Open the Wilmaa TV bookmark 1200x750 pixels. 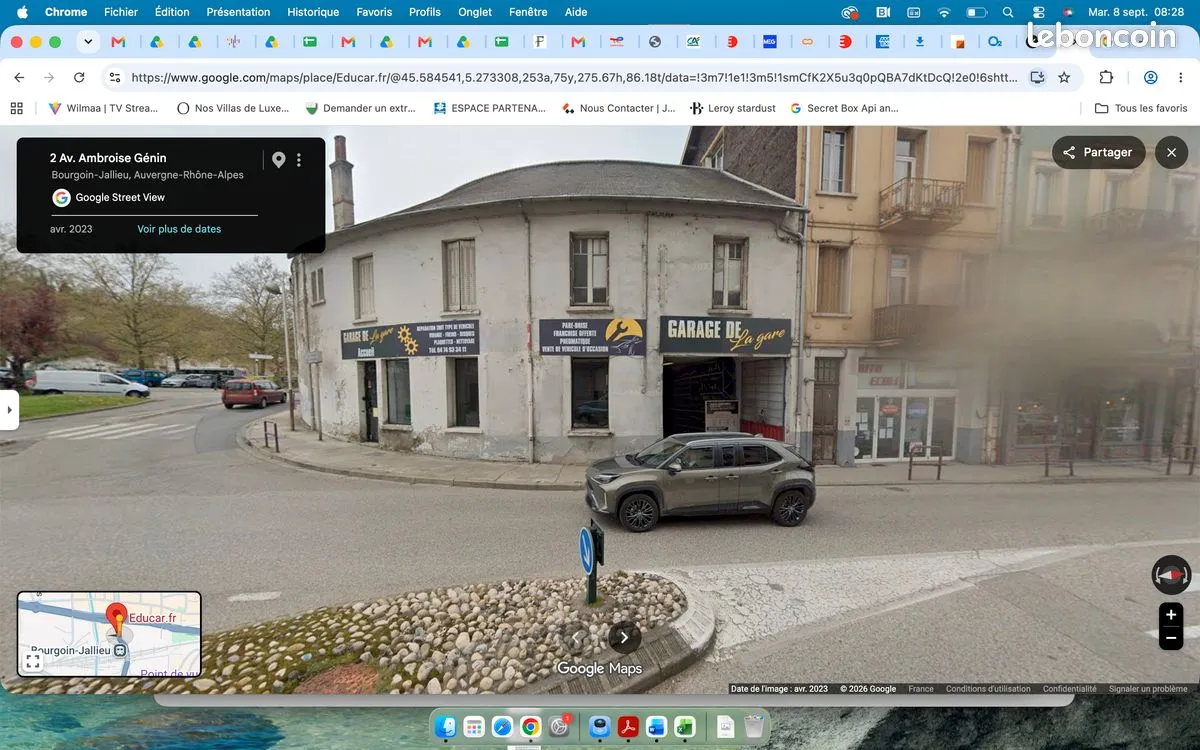103,108
